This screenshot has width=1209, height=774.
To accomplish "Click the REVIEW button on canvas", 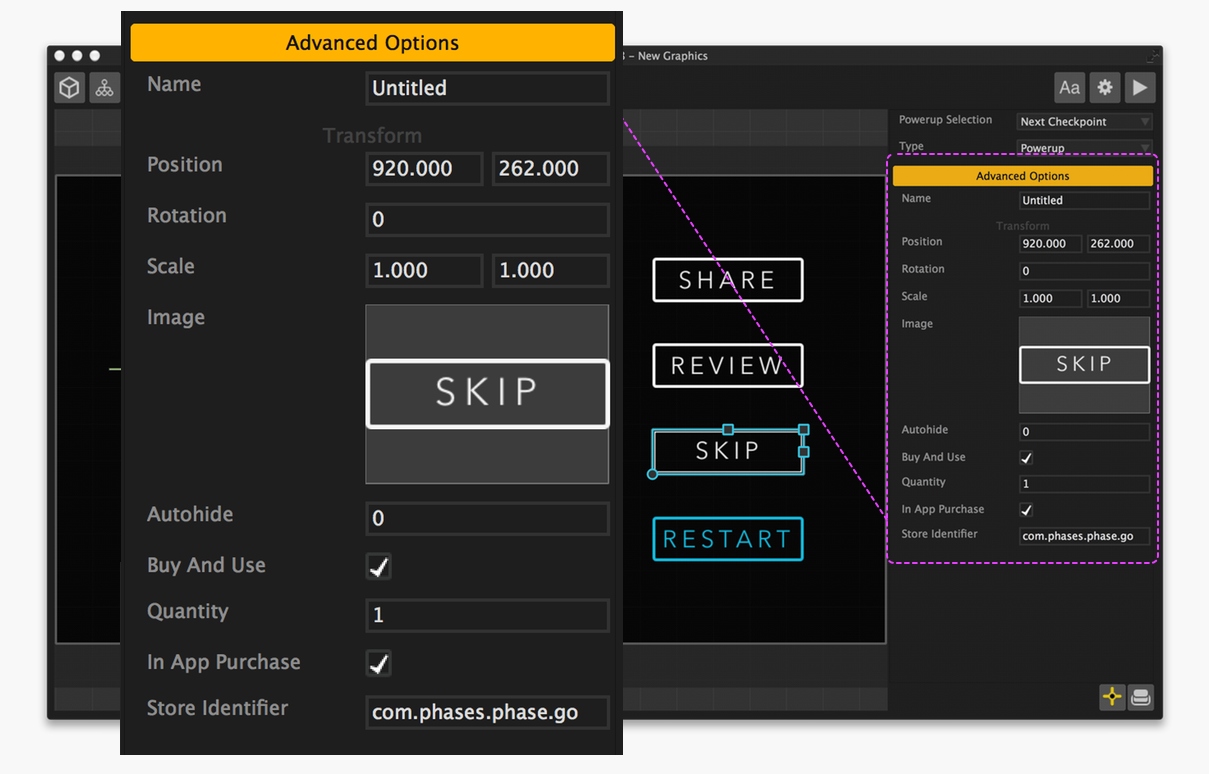I will 727,366.
